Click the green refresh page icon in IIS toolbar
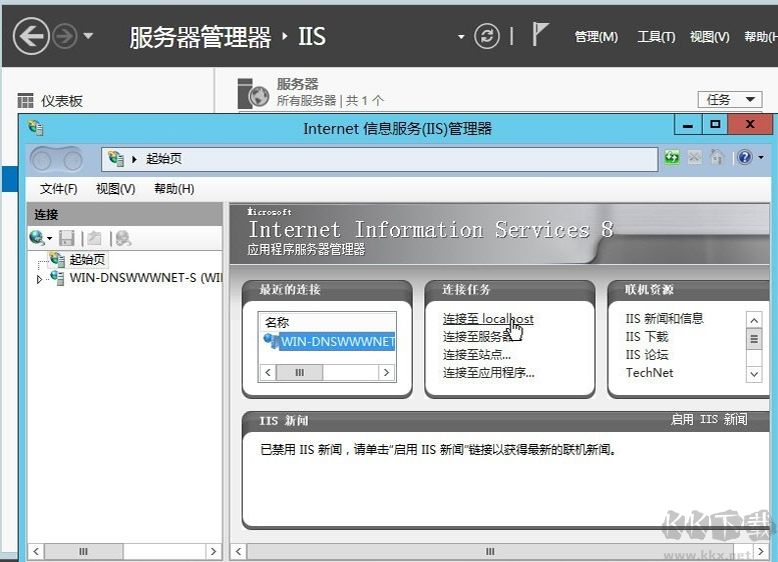Image resolution: width=778 pixels, height=562 pixels. 672,158
